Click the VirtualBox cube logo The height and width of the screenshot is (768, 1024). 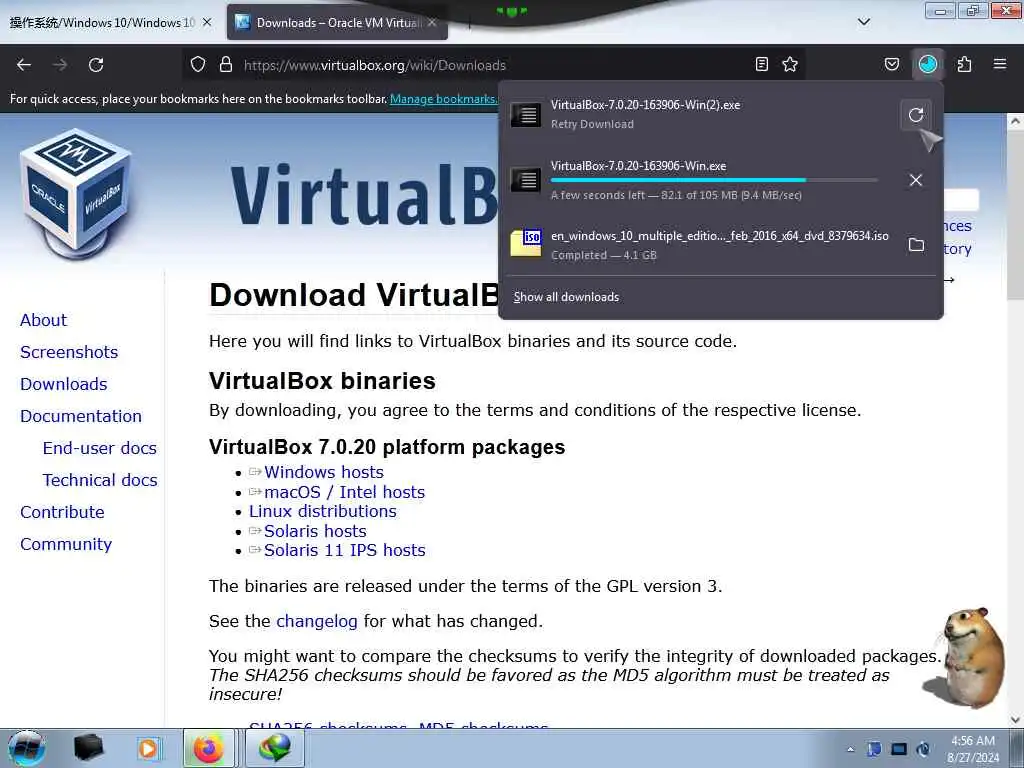coord(75,193)
